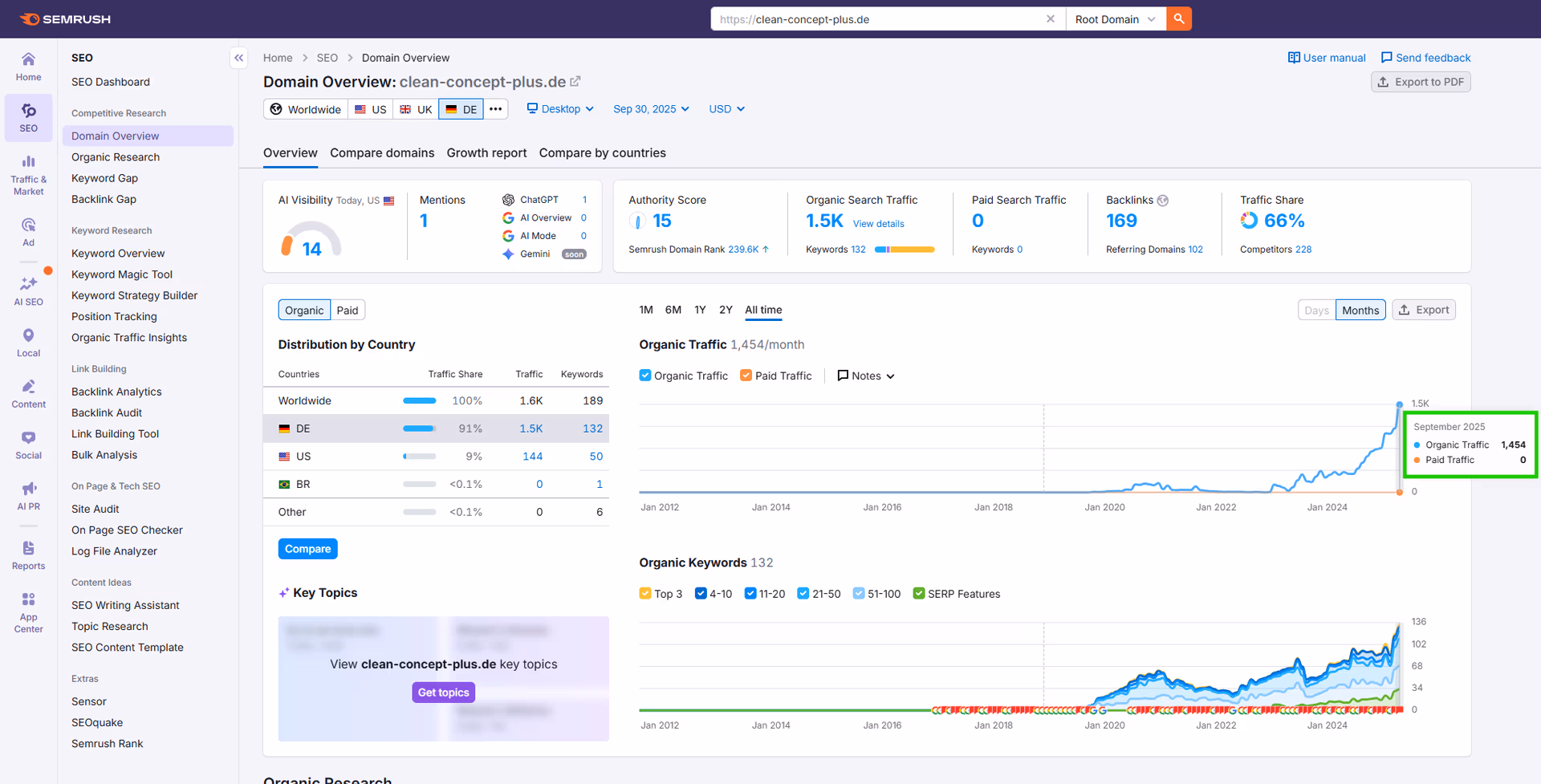Click the Authority Score gauge
Viewport: 1541px width, 784px height.
[638, 220]
